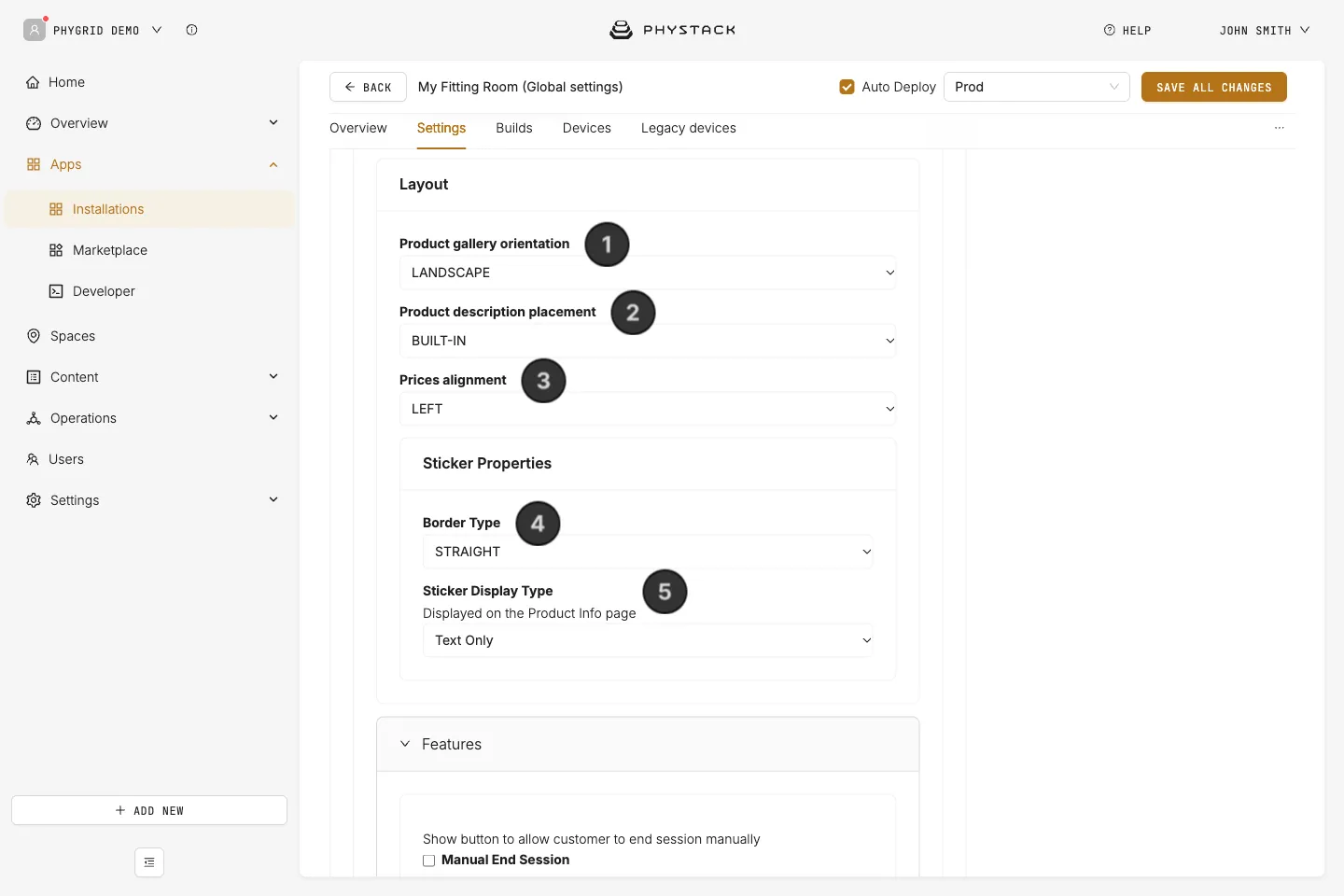This screenshot has height=896, width=1344.
Task: Expand the Content sidebar chevron
Action: [x=273, y=376]
